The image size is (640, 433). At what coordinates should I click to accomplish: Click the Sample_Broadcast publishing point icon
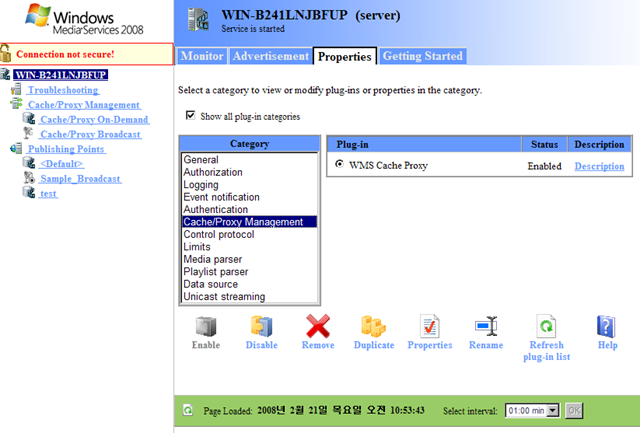(x=29, y=178)
